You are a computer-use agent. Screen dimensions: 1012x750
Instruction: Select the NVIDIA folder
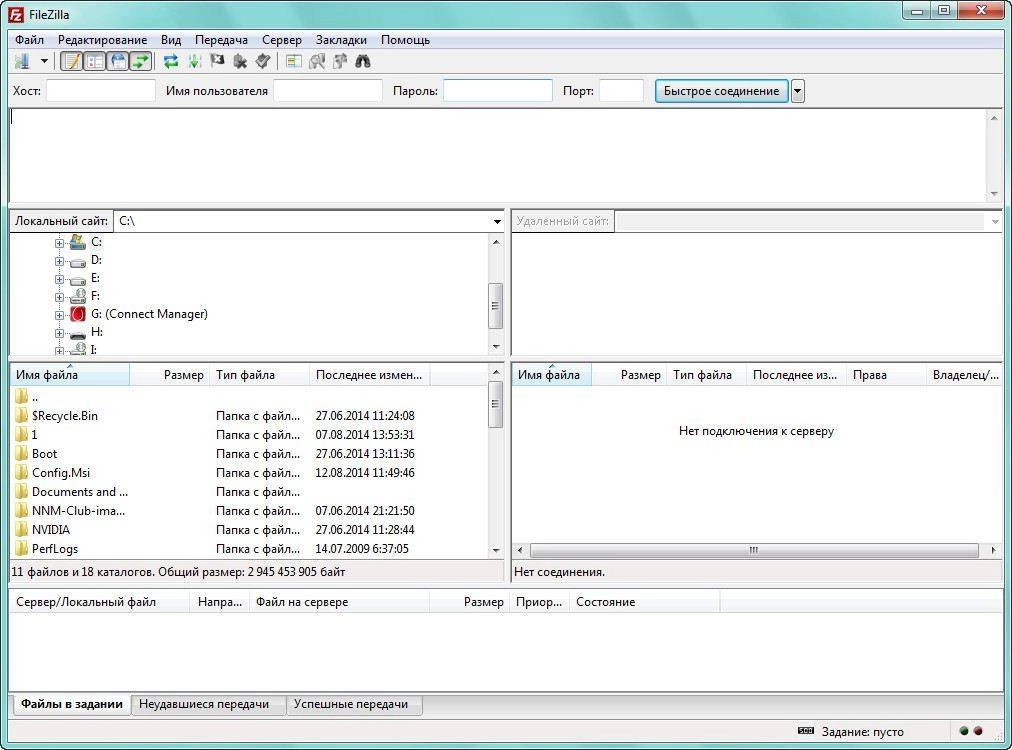[x=51, y=530]
